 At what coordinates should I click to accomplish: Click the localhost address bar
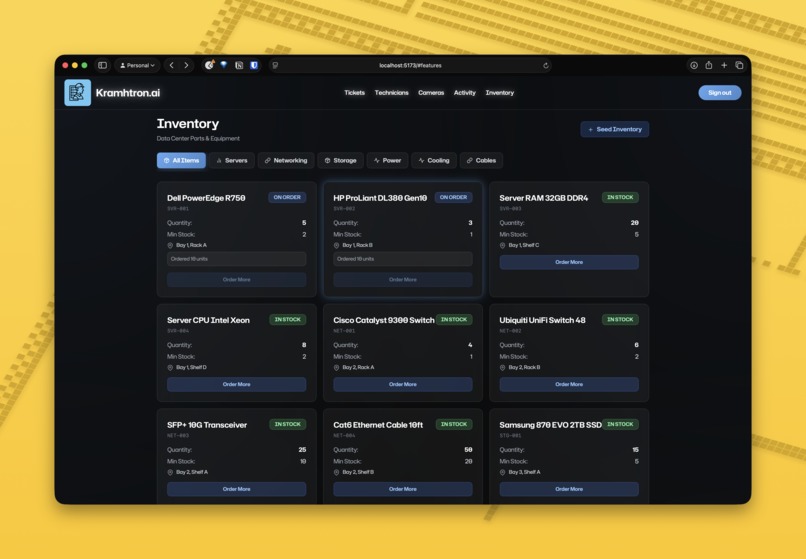click(410, 65)
